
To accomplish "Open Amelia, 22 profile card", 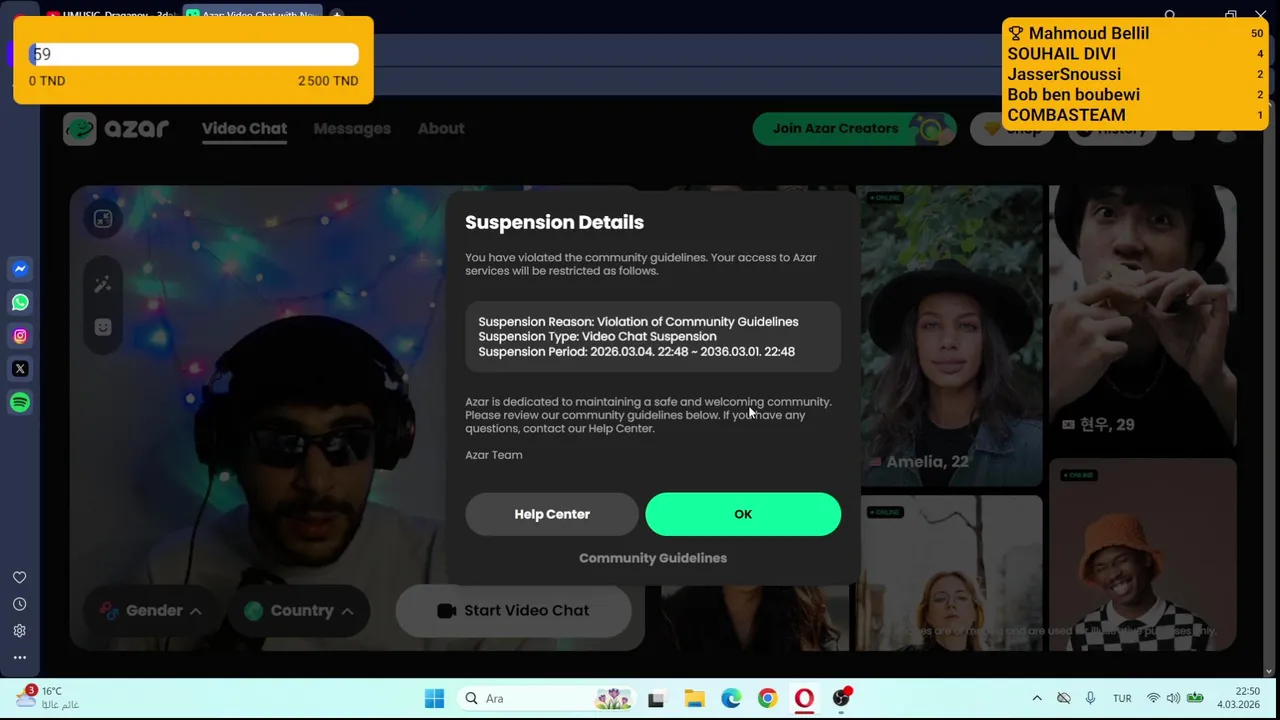I will click(x=951, y=335).
